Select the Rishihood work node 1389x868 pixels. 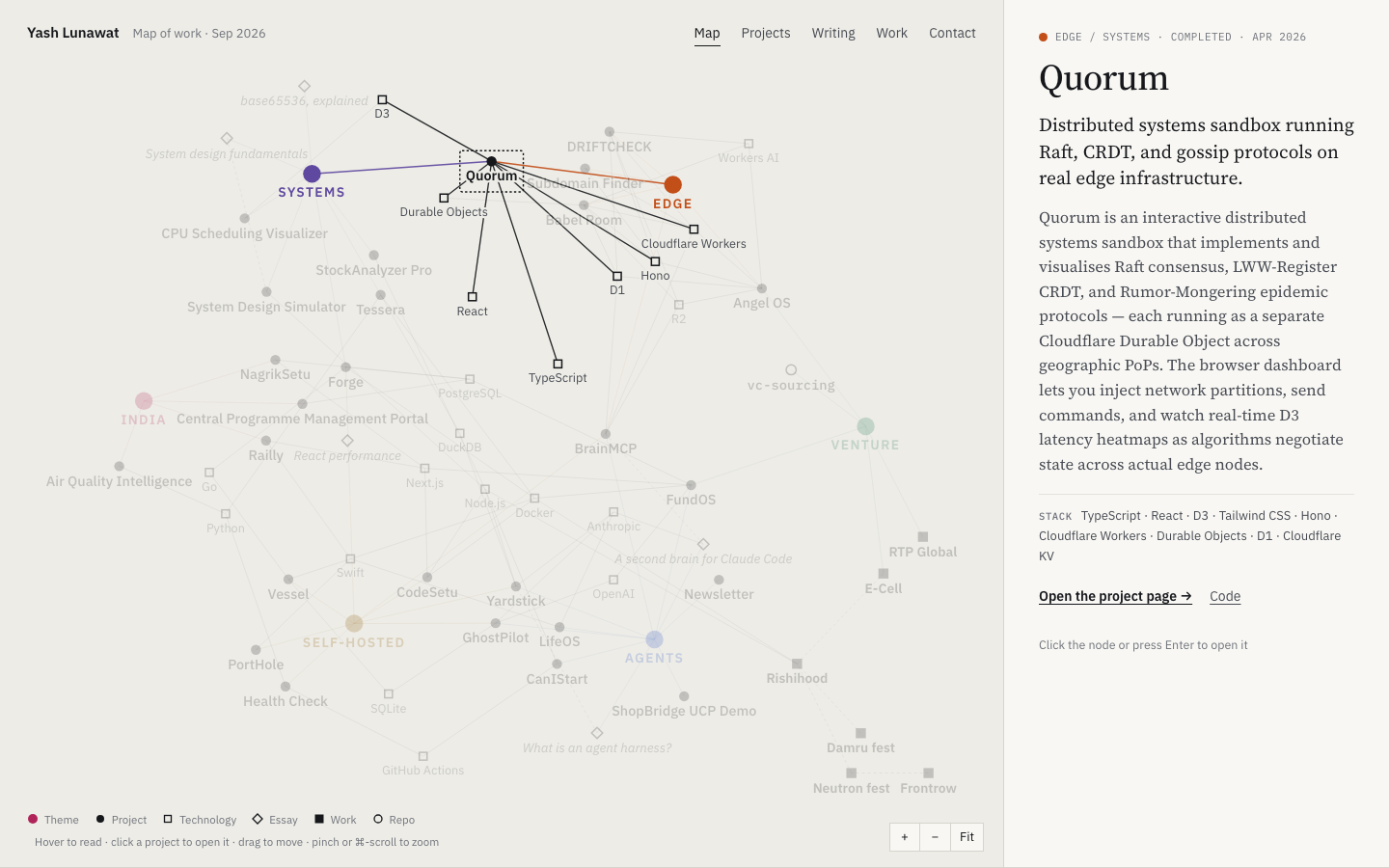[797, 664]
